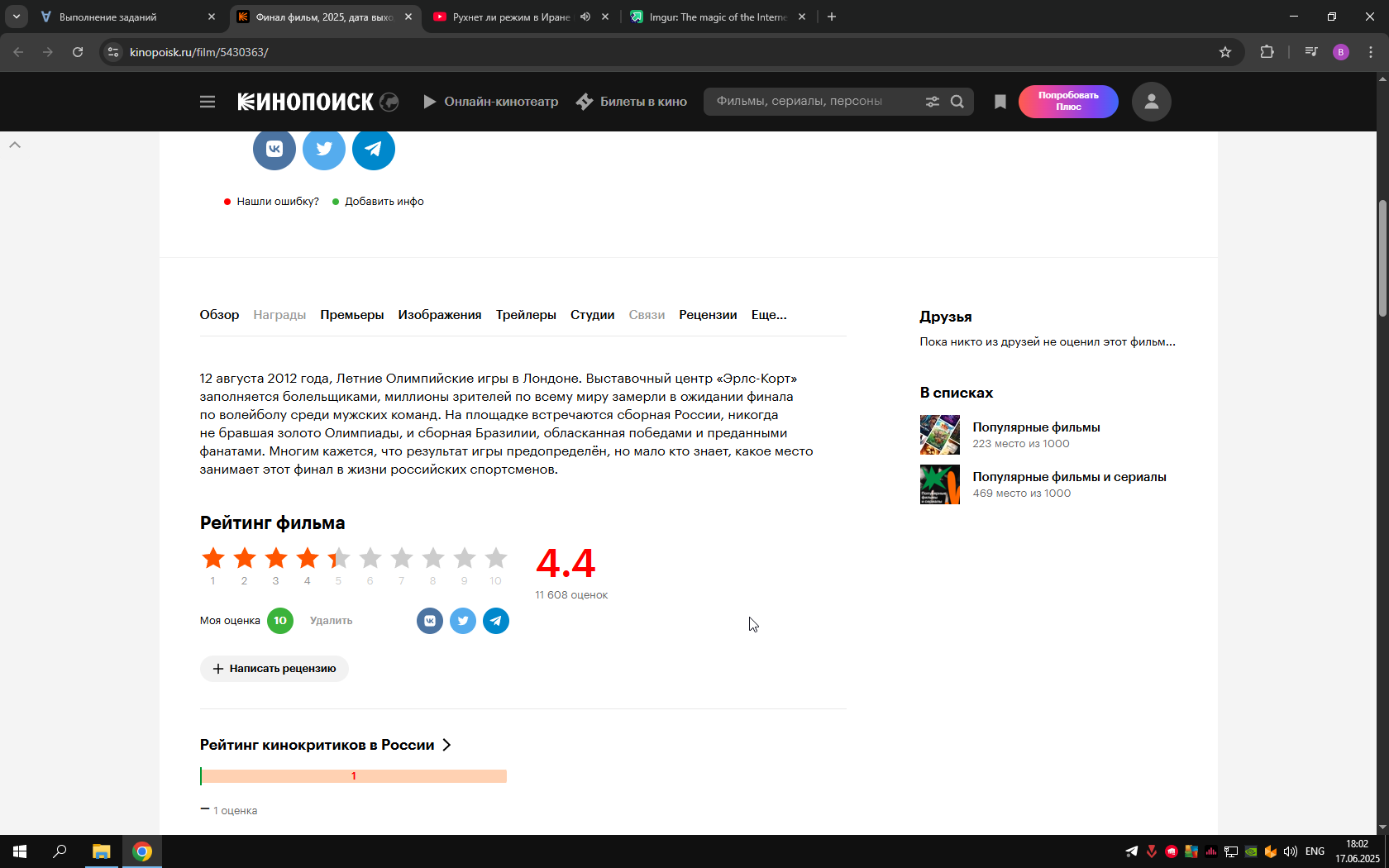Rate the film 10 stars

496,559
